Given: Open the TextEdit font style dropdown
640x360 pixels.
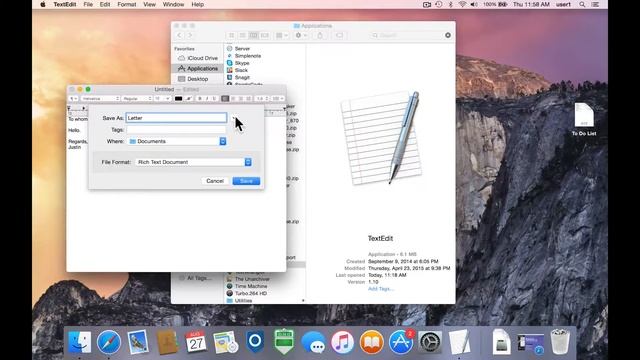Looking at the screenshot, I should click(x=137, y=99).
